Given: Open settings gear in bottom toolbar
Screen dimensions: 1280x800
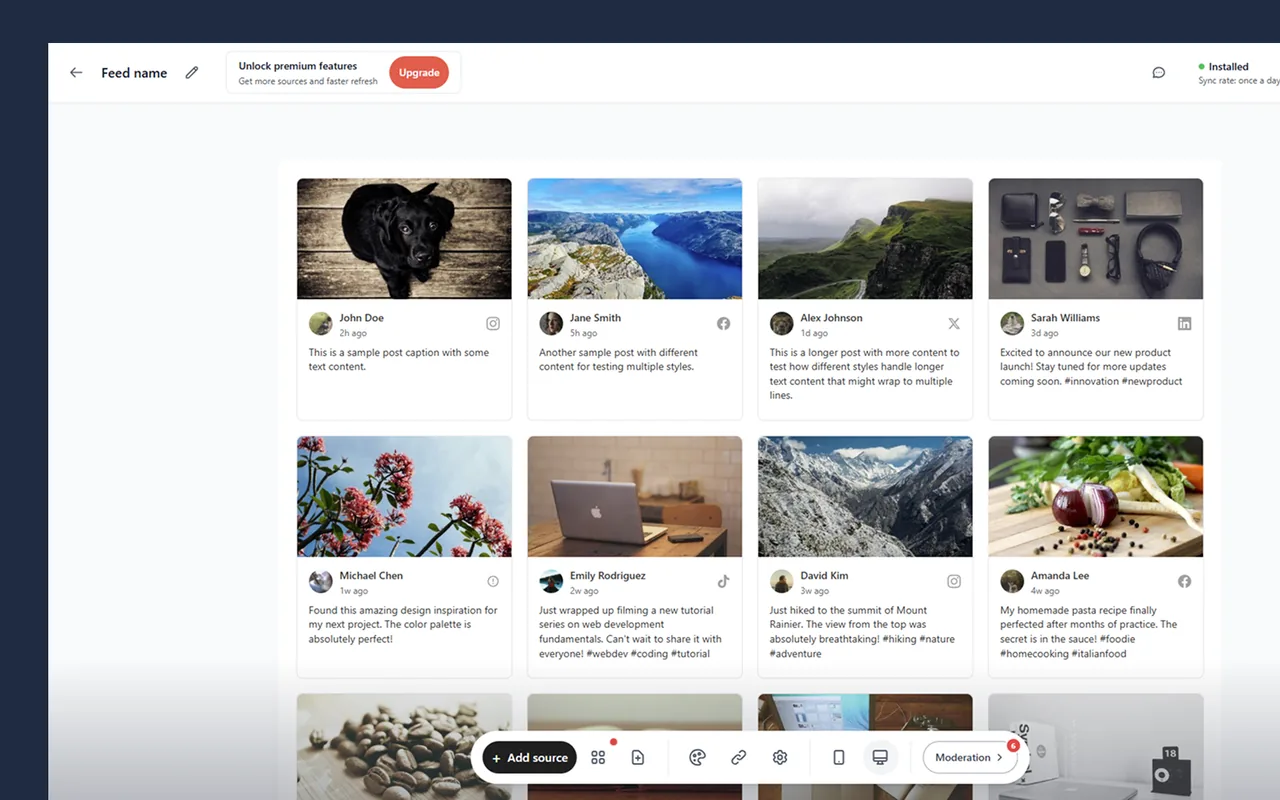Looking at the screenshot, I should [780, 758].
